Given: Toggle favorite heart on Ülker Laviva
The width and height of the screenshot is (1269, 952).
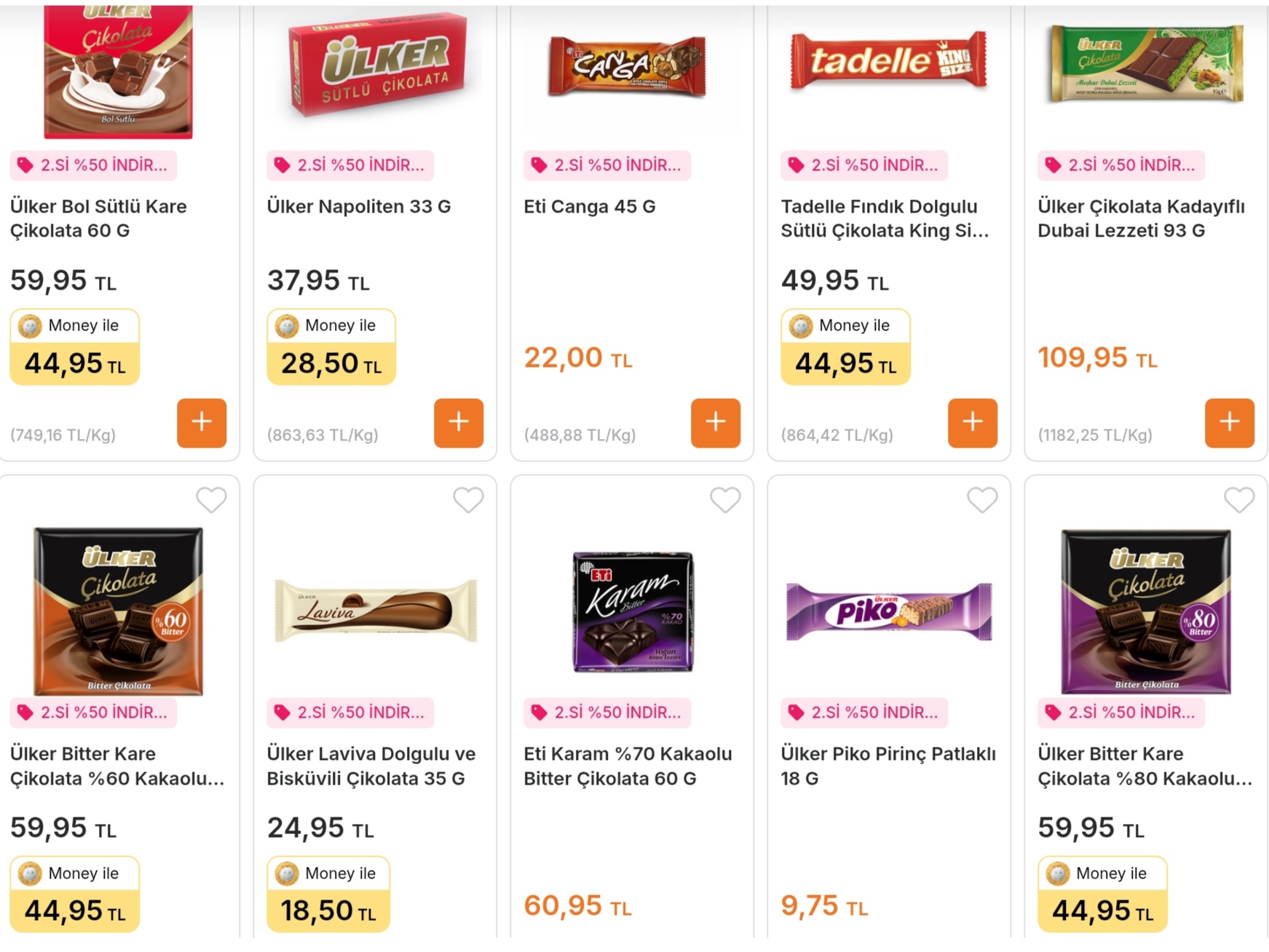Looking at the screenshot, I should click(x=468, y=500).
